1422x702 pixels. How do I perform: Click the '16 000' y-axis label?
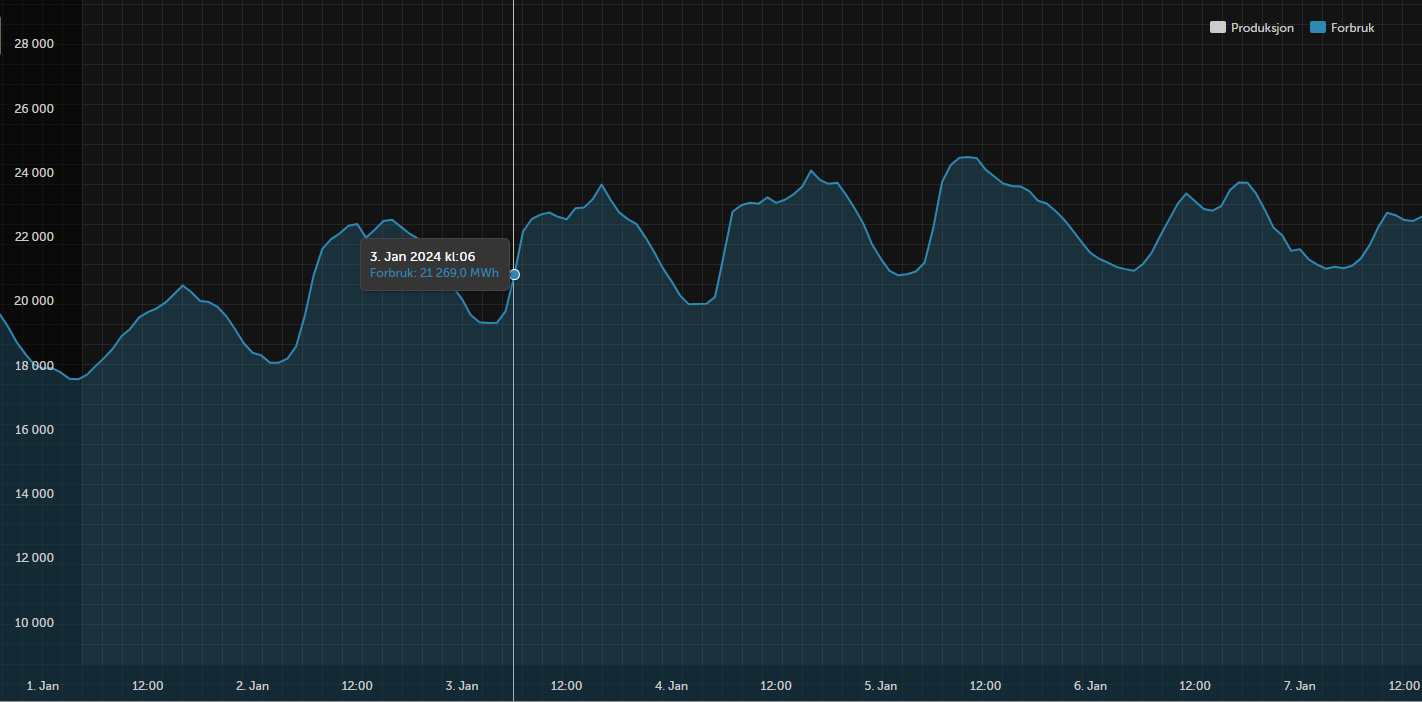point(34,430)
